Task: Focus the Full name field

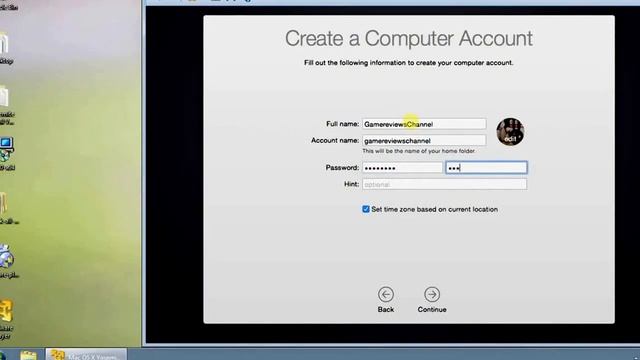Action: (424, 124)
